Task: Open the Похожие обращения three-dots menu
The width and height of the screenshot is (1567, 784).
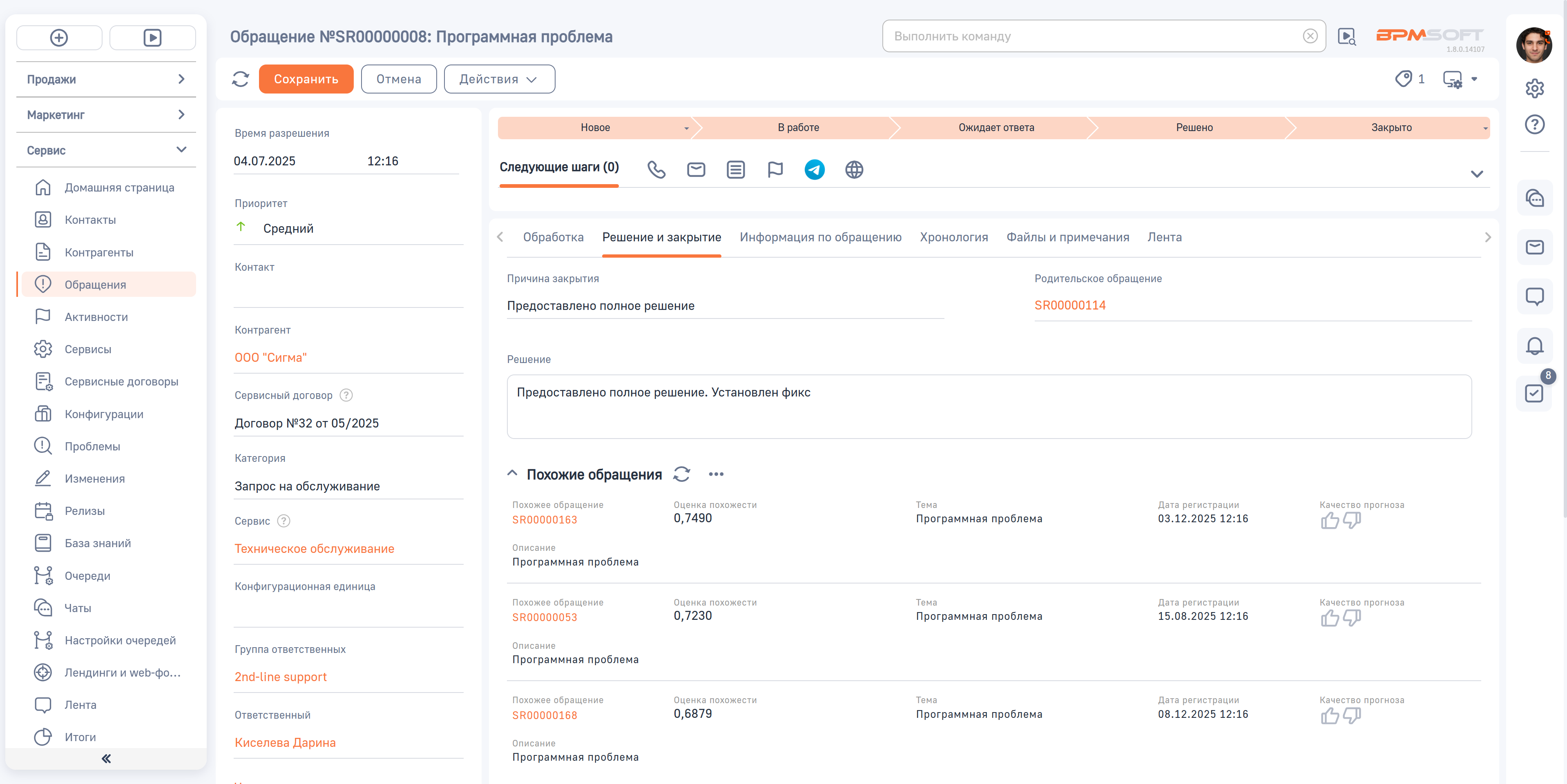Action: [716, 474]
